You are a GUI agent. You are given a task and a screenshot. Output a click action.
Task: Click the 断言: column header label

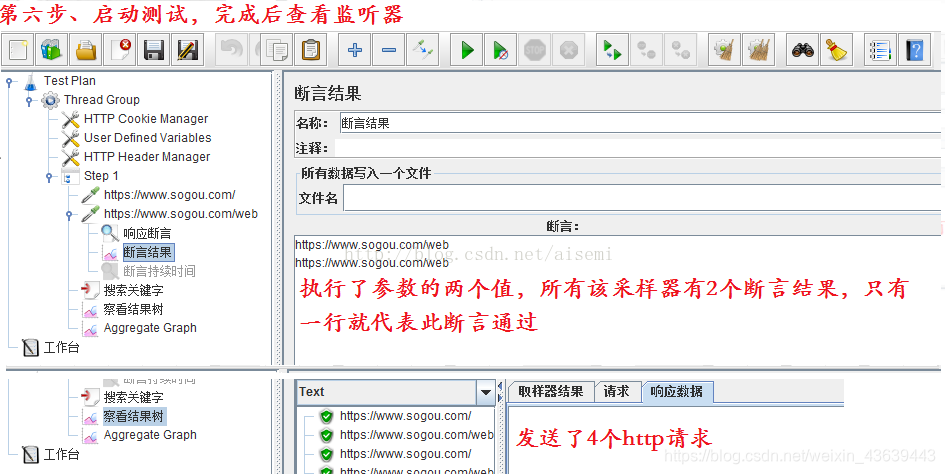pos(562,227)
